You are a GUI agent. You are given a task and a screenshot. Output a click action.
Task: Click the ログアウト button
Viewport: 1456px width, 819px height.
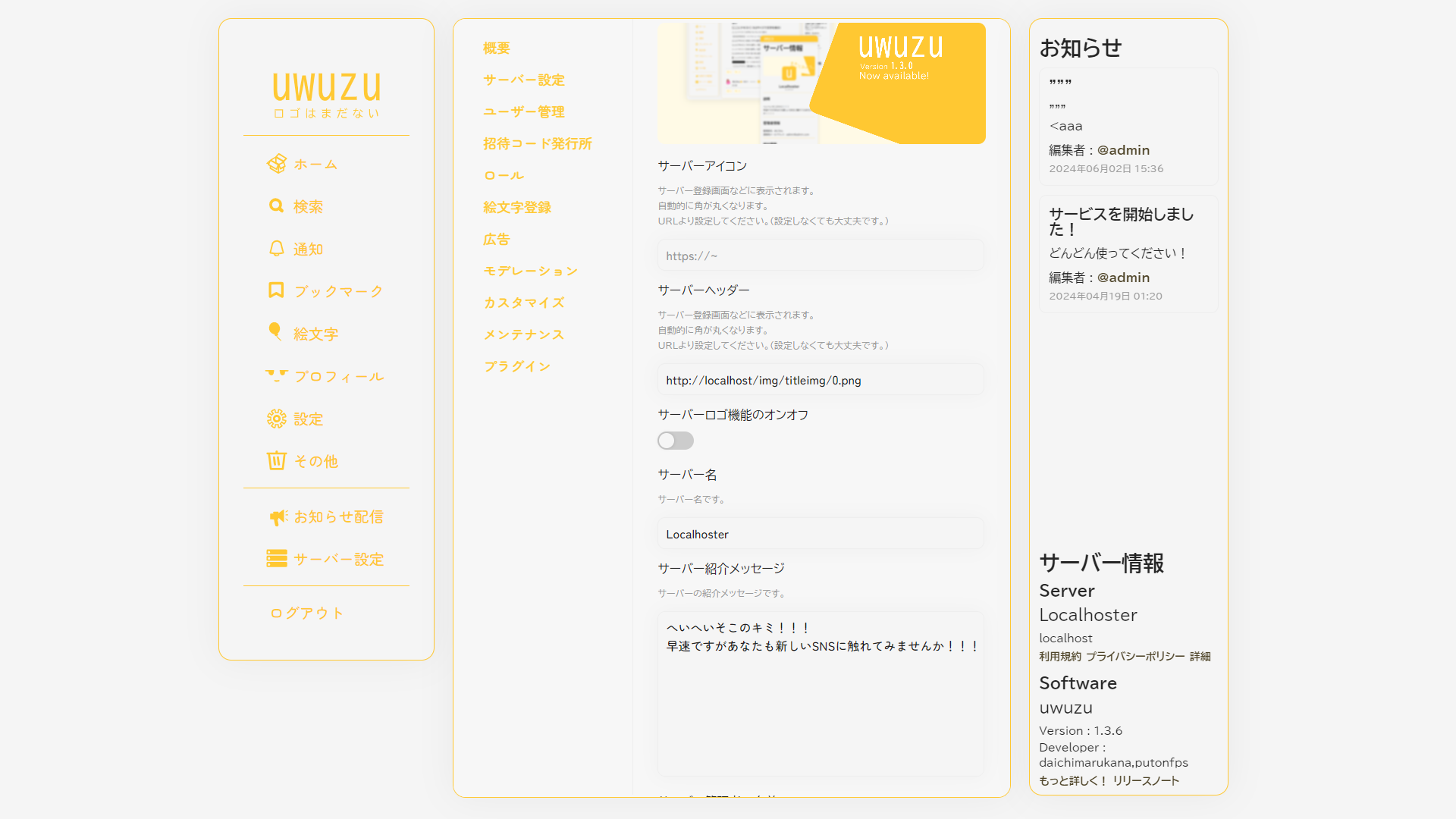307,613
